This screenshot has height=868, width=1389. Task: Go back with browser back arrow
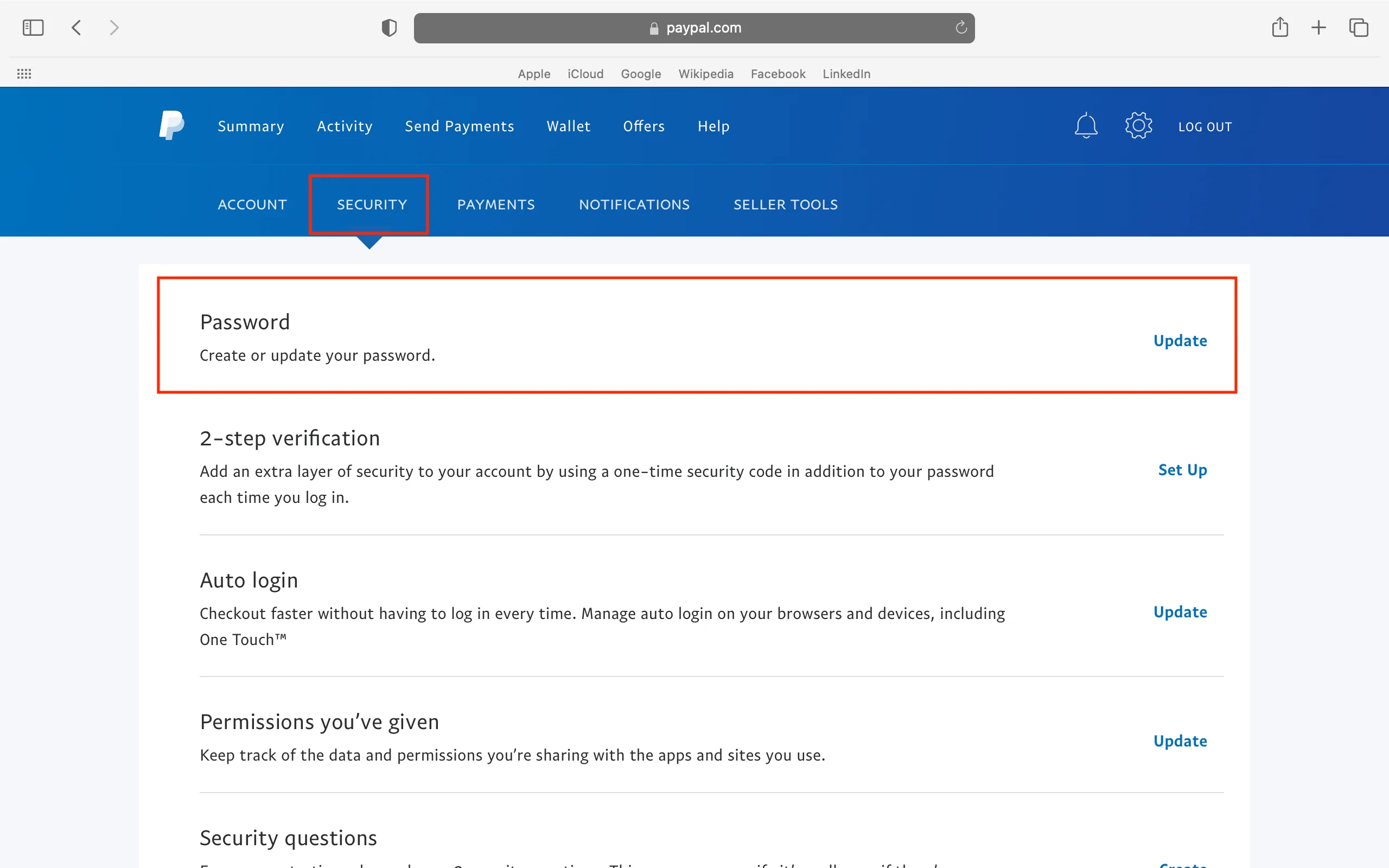[x=77, y=28]
